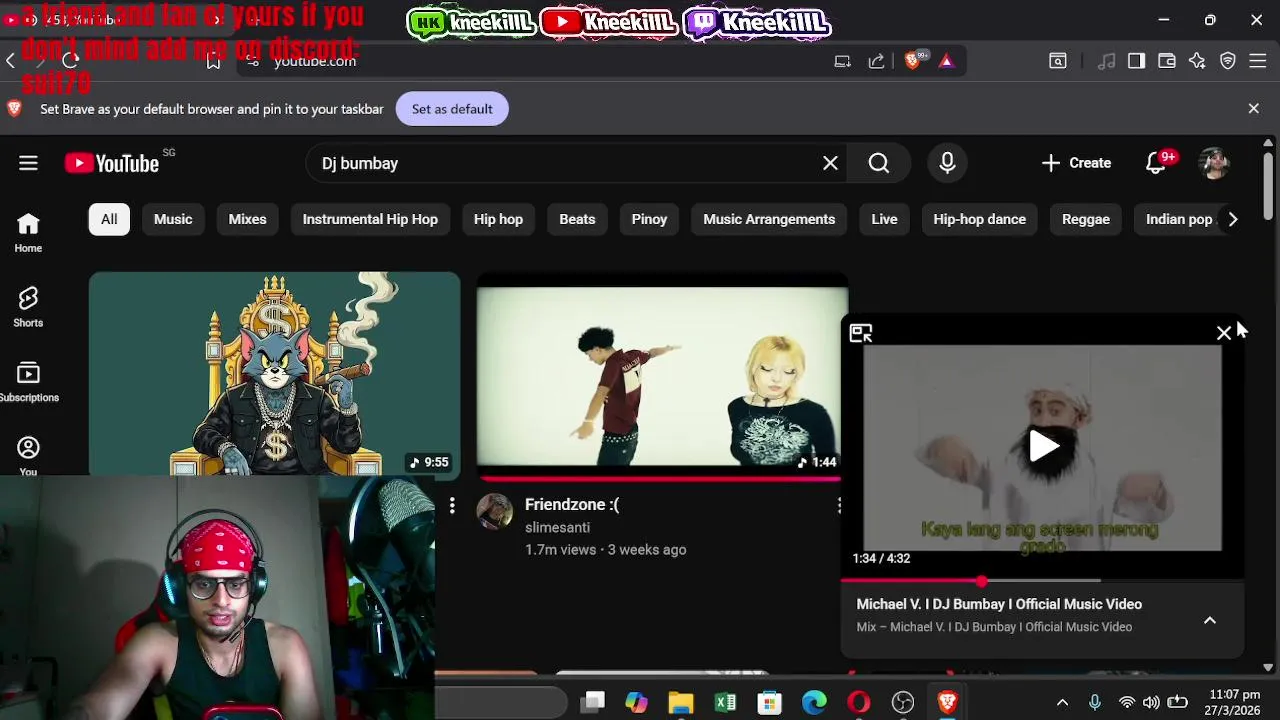This screenshot has height=720, width=1280.
Task: Open the Friendzone video three-dot menu
Action: pyautogui.click(x=839, y=506)
